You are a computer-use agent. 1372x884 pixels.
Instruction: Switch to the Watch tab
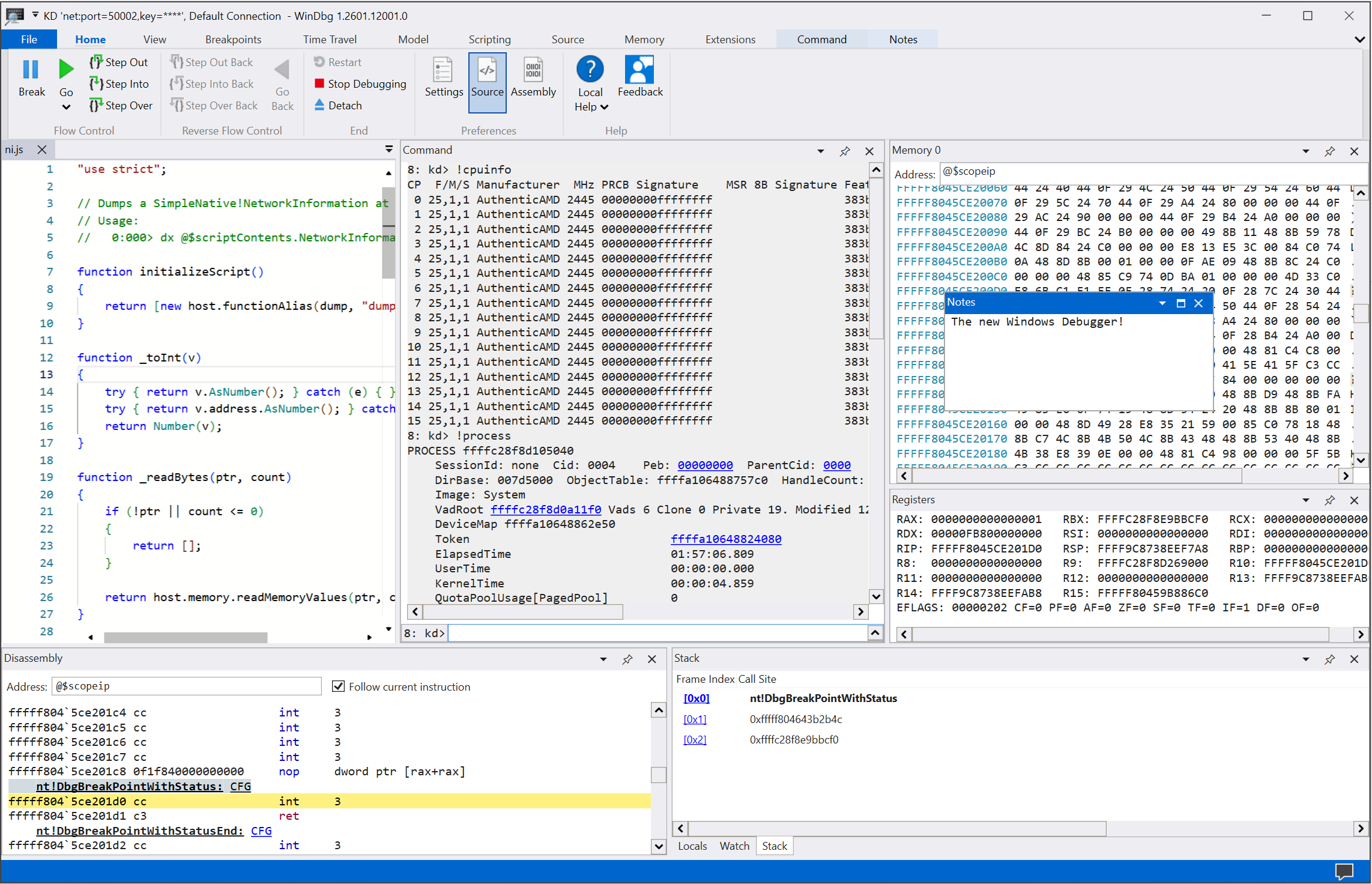[x=734, y=846]
